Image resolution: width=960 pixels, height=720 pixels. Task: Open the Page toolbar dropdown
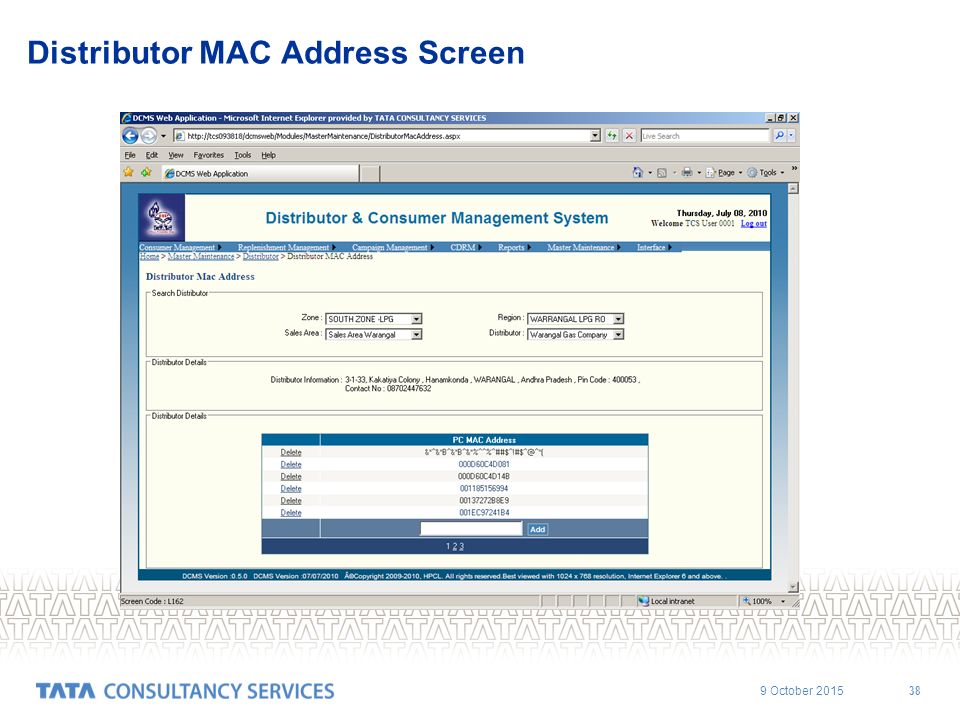[x=726, y=173]
